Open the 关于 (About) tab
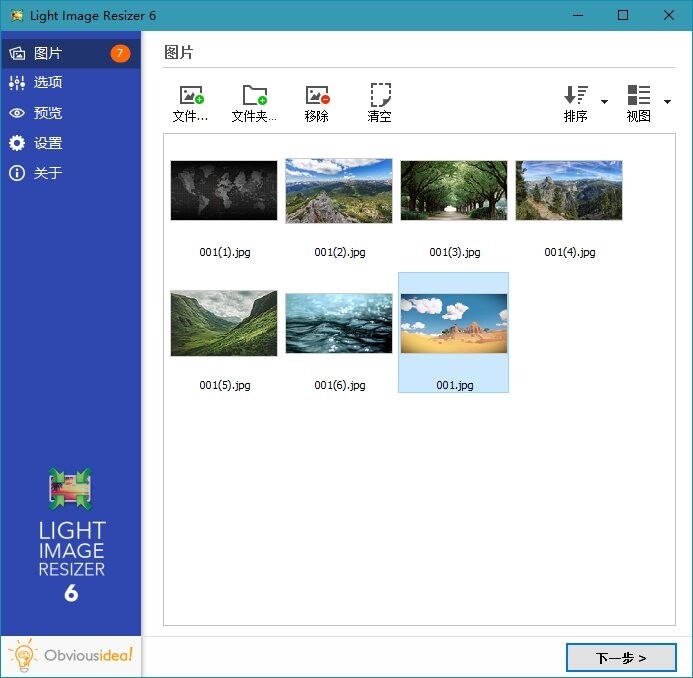 click(x=48, y=173)
